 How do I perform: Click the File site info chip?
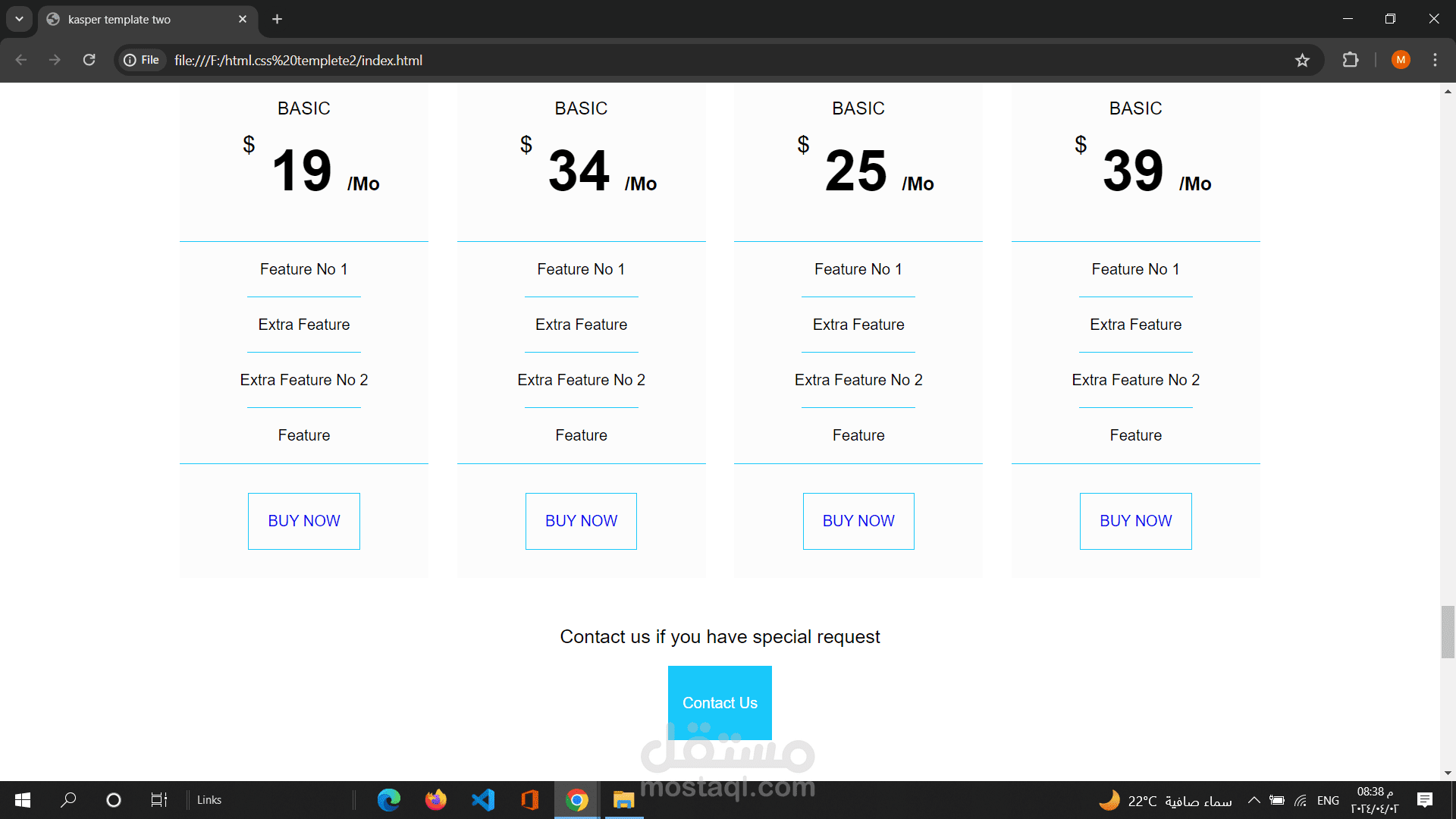pyautogui.click(x=142, y=60)
